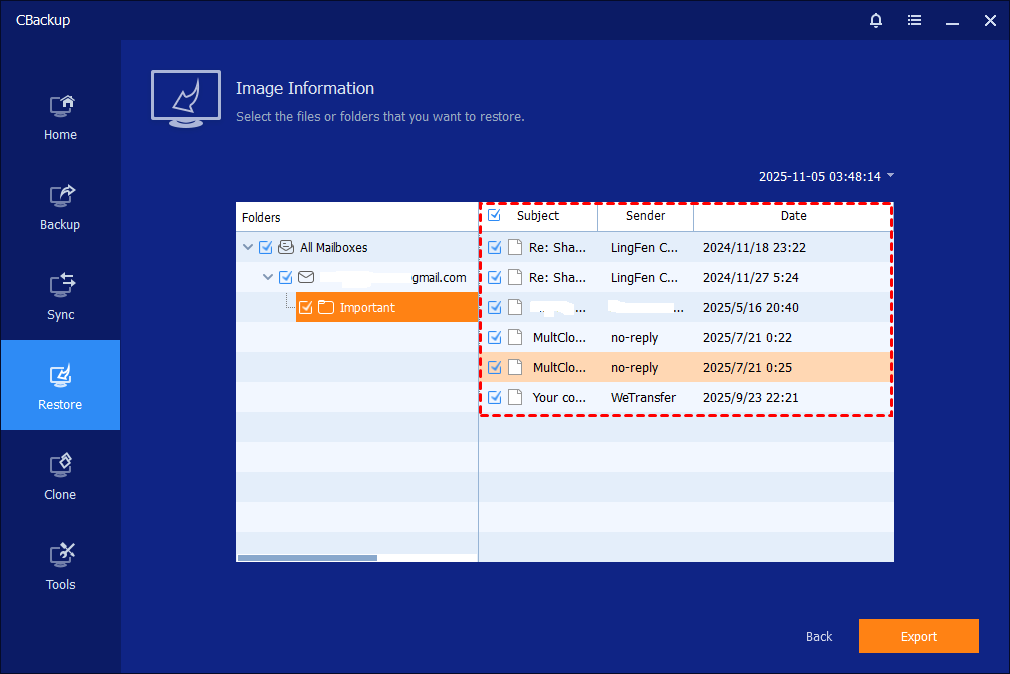
Task: Go to Sync via sidebar icon
Action: click(60, 285)
